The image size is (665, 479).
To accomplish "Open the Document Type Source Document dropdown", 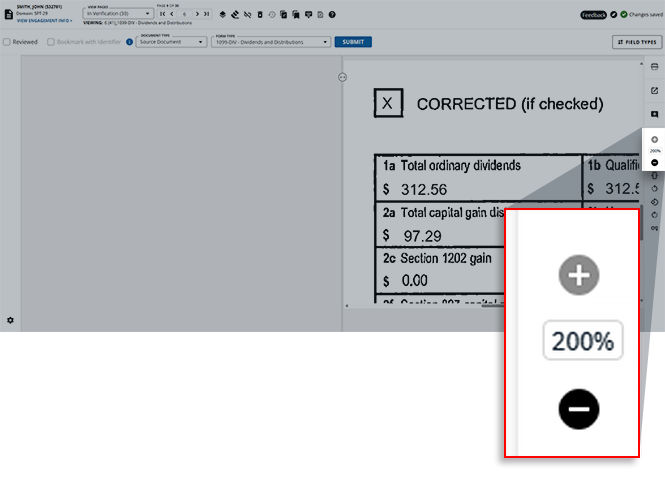I will 171,42.
